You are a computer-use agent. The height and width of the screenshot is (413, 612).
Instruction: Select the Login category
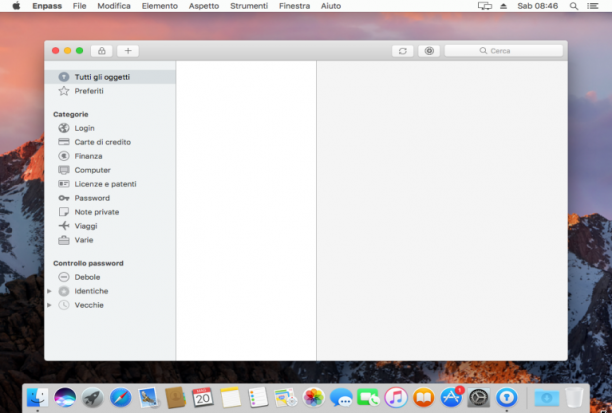click(x=110, y=128)
